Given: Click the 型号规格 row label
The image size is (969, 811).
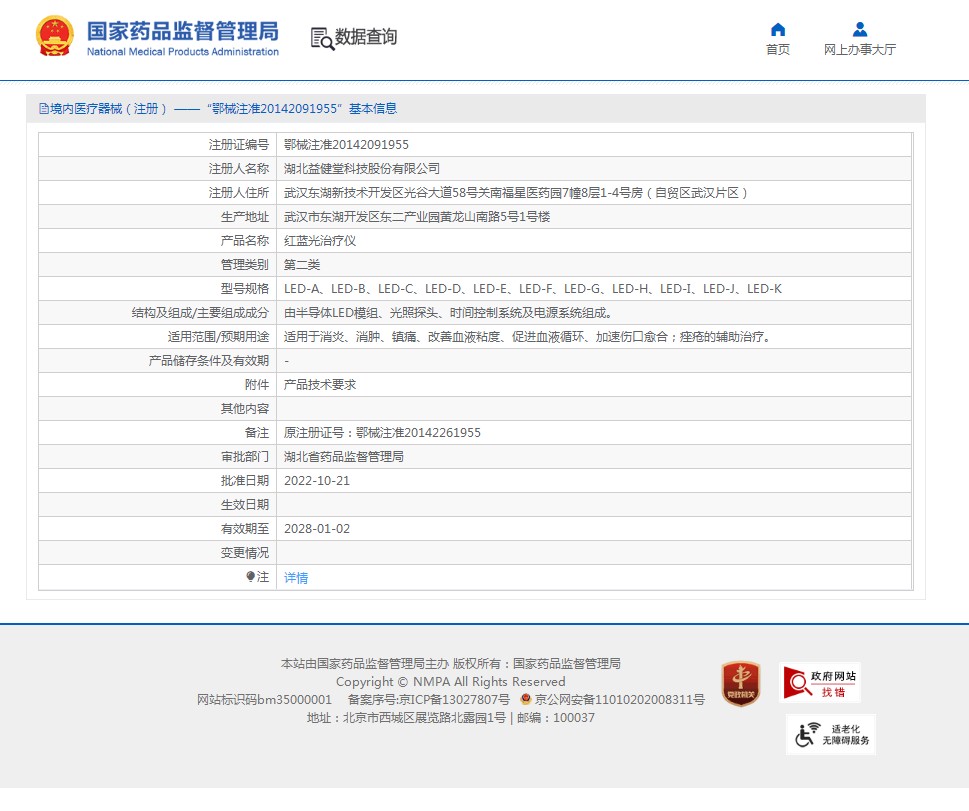Looking at the screenshot, I should (x=245, y=289).
